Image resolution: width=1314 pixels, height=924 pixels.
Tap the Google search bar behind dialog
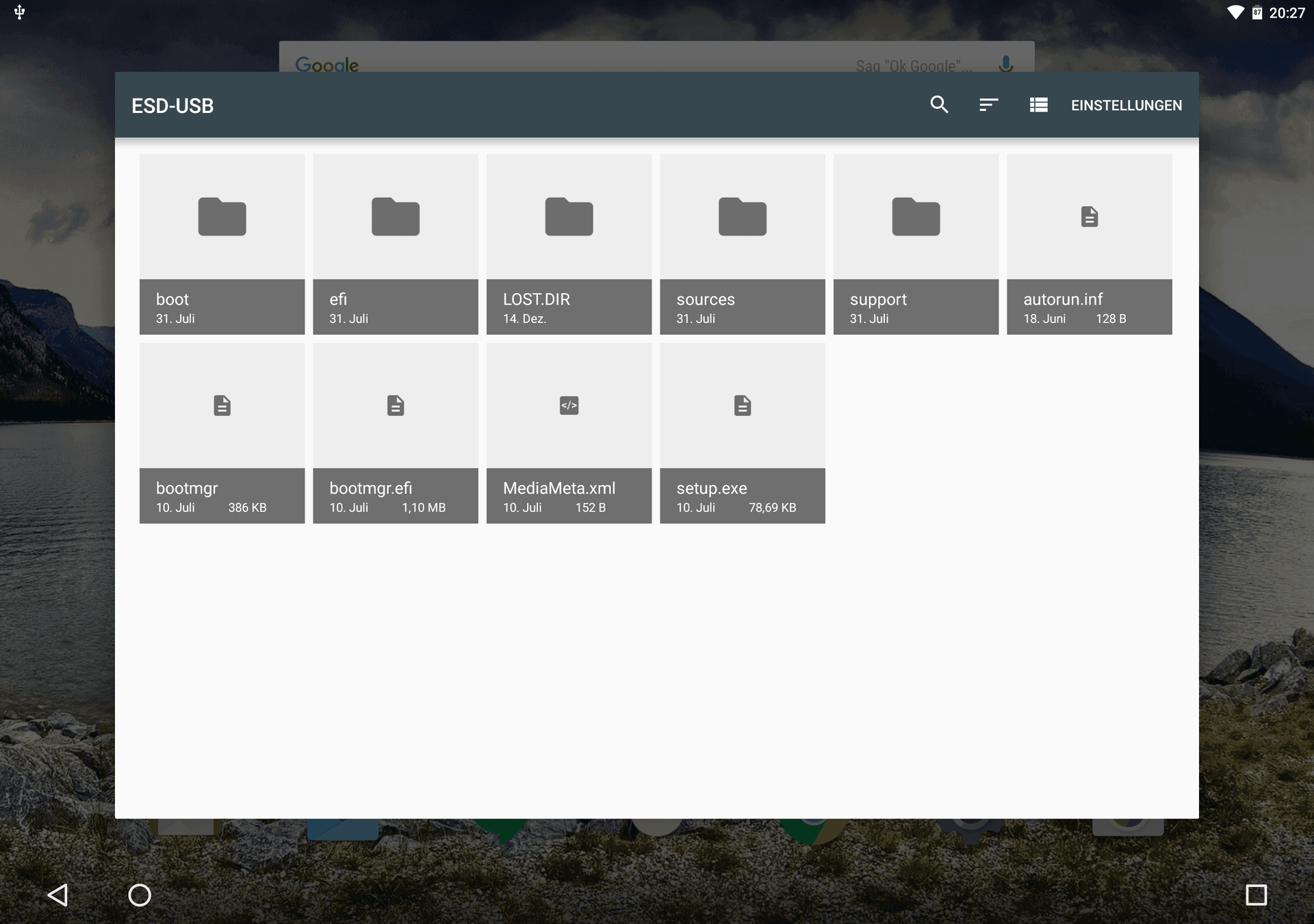[656, 57]
